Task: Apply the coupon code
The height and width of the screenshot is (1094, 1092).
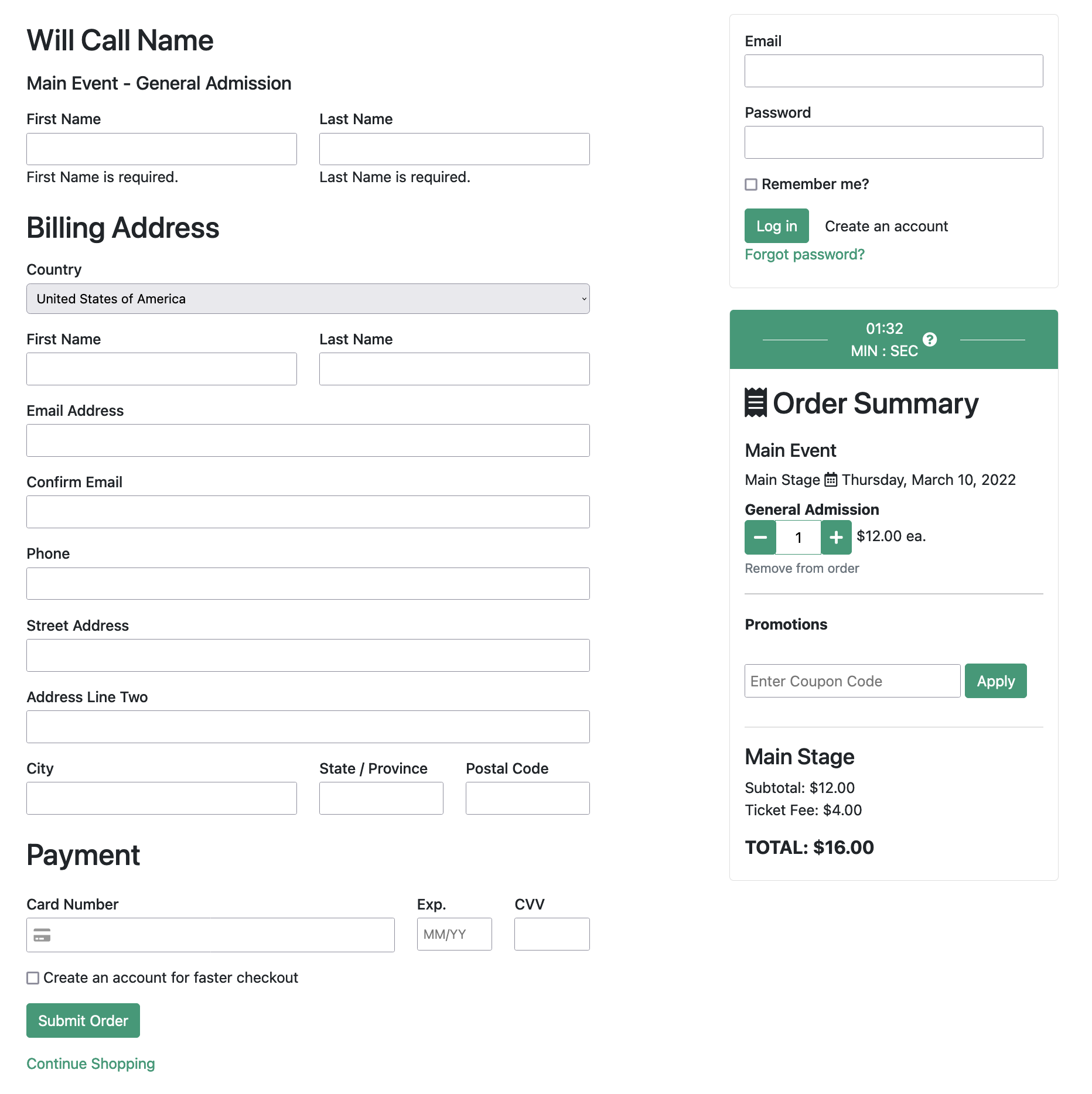Action: 995,681
